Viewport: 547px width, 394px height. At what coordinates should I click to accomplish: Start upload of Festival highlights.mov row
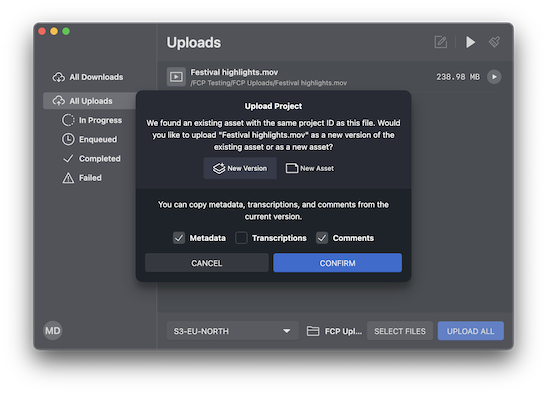[494, 77]
